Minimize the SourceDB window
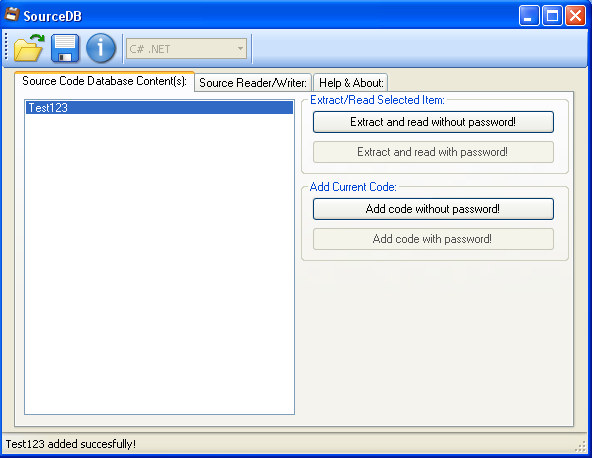The image size is (592, 458). point(529,16)
